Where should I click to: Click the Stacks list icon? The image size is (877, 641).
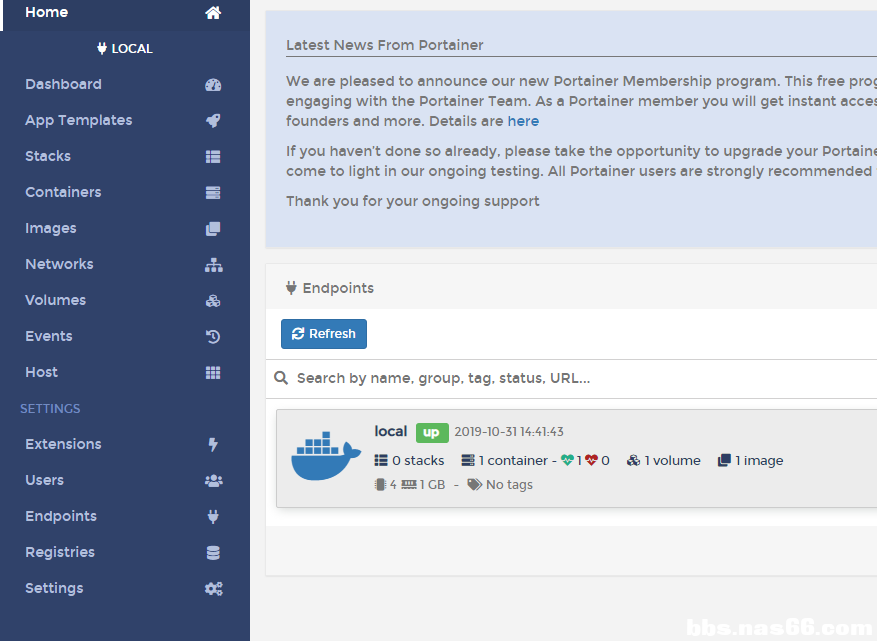213,157
